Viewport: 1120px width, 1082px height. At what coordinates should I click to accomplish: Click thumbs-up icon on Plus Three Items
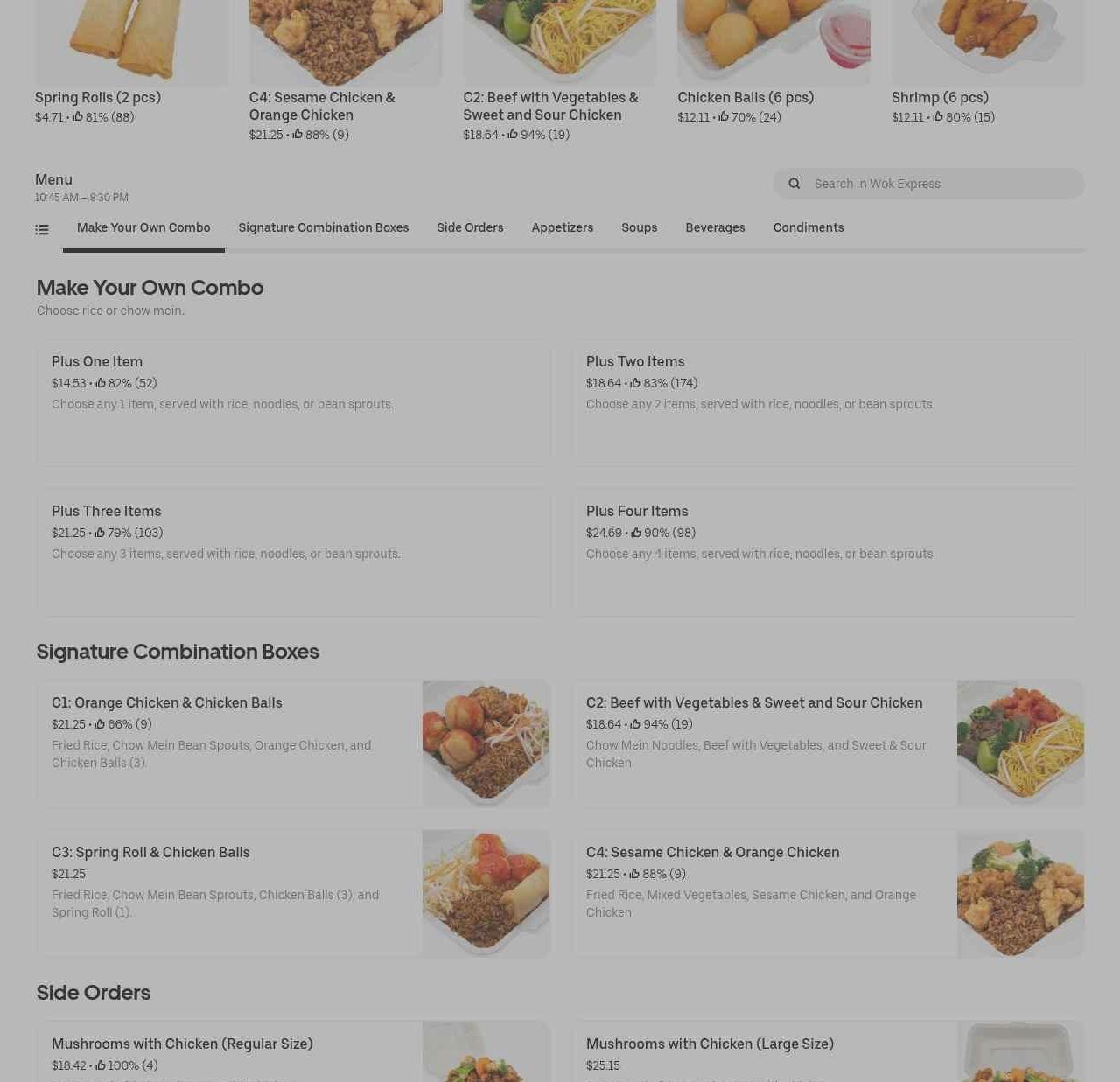pos(100,533)
